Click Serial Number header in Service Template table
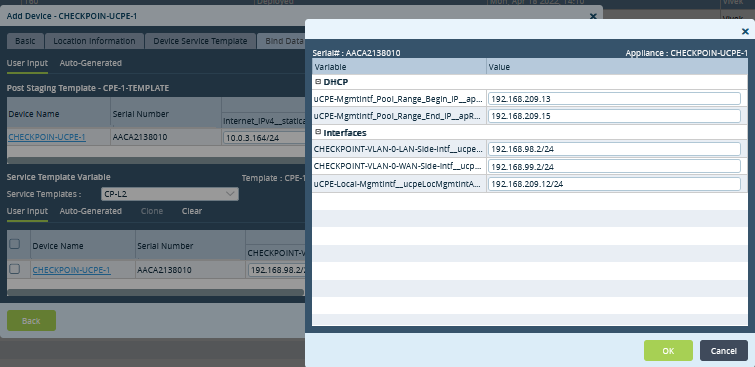Screen dimensions: 755x367 (x=165, y=246)
